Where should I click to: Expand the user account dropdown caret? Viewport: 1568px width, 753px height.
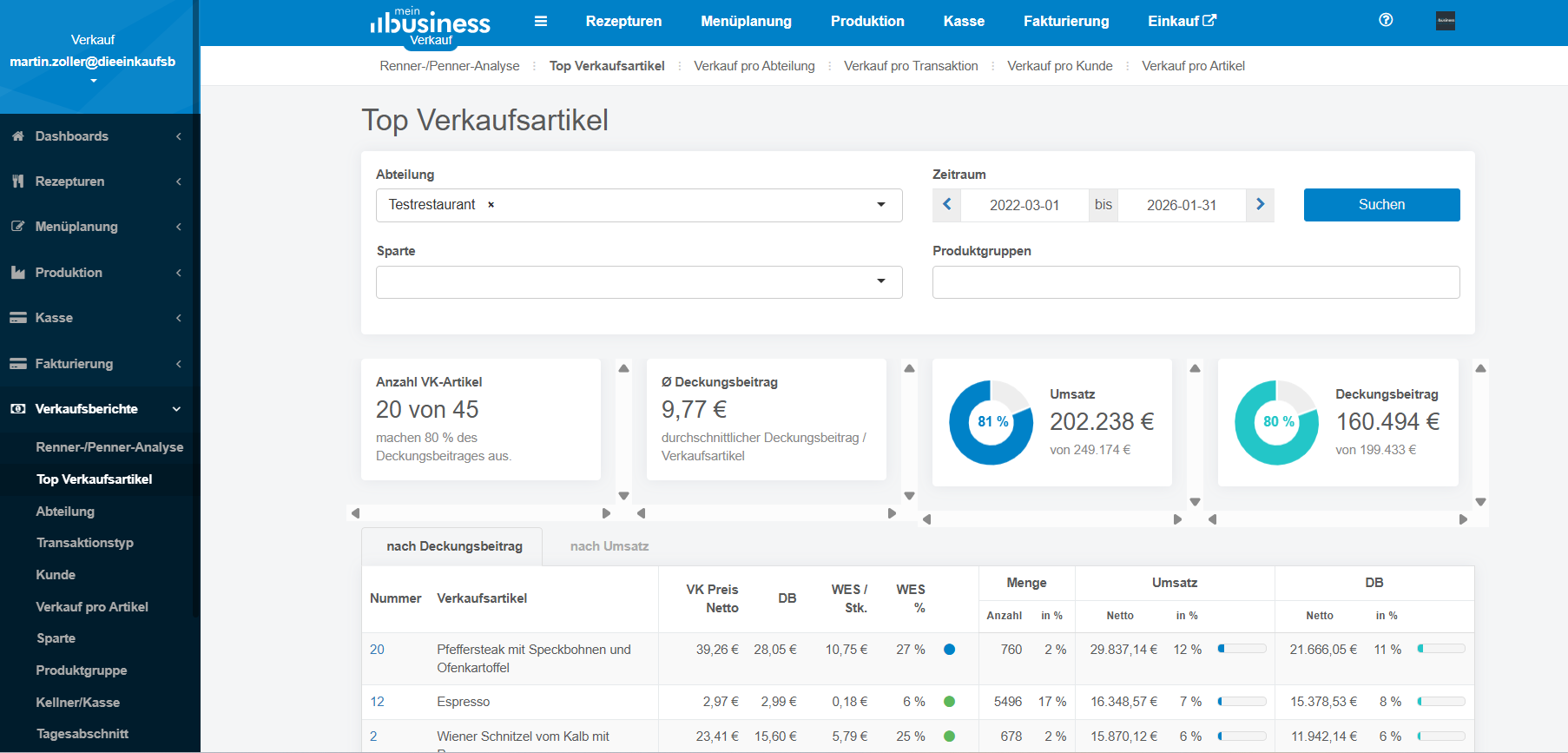93,81
